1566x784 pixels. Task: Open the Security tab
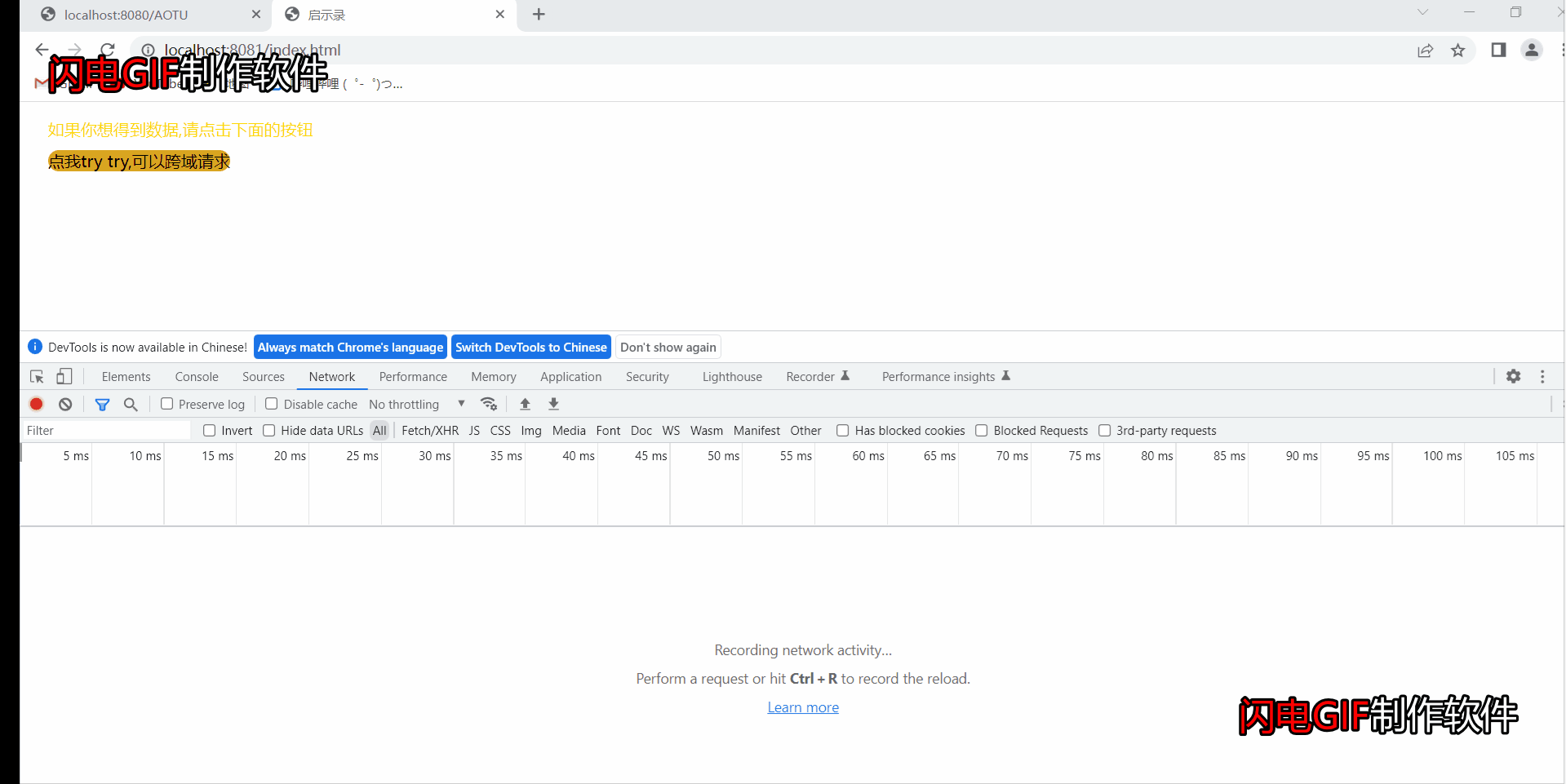coord(647,377)
